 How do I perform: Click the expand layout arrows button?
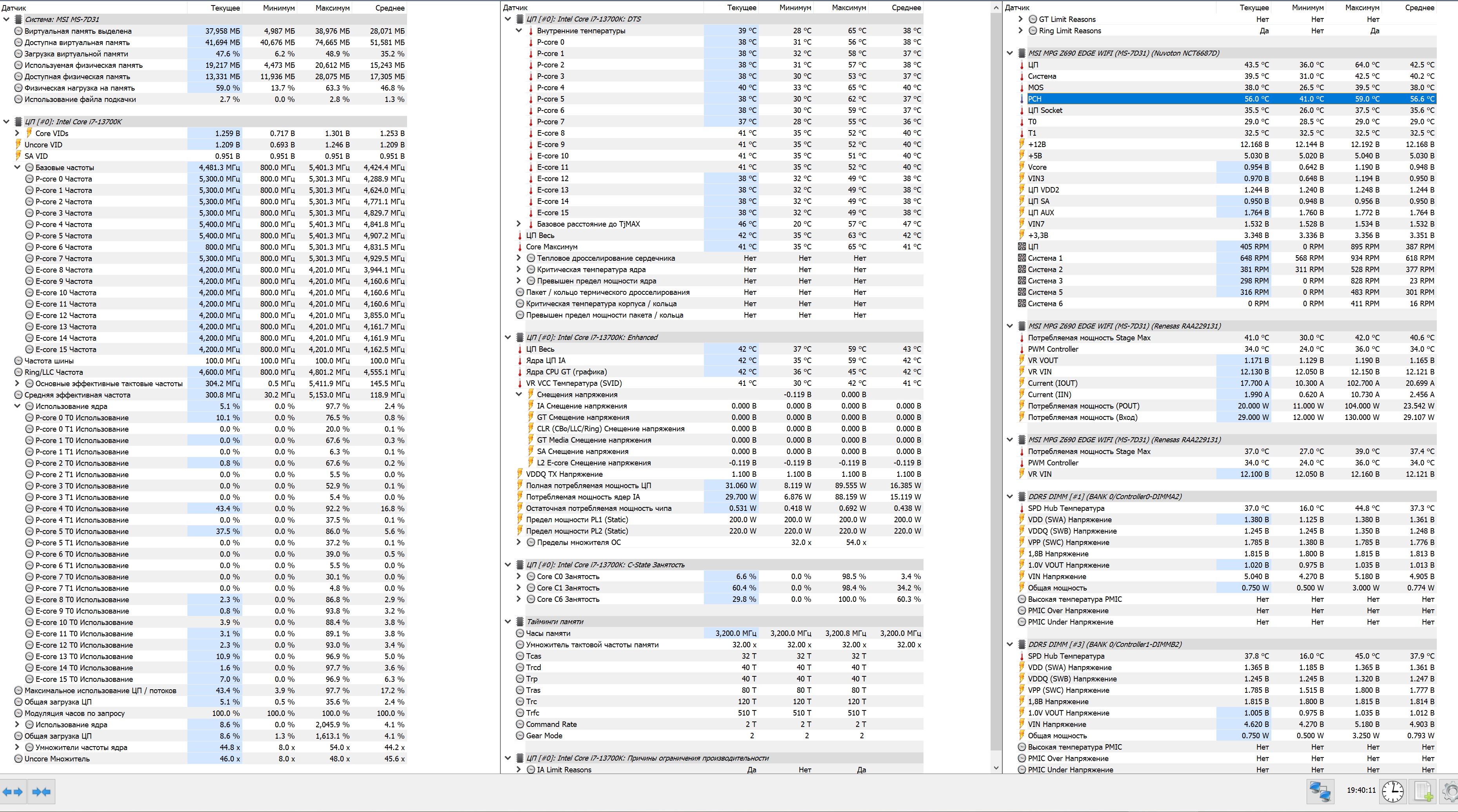[x=13, y=792]
